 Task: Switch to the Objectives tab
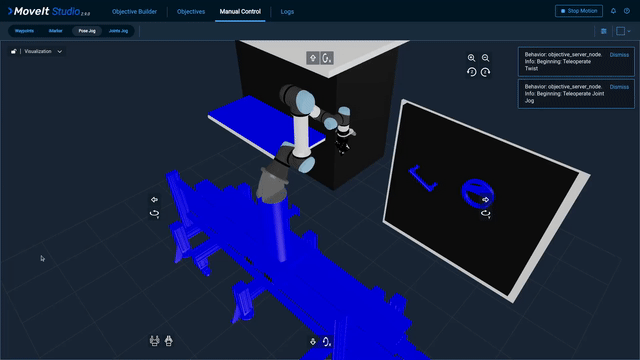(x=191, y=11)
